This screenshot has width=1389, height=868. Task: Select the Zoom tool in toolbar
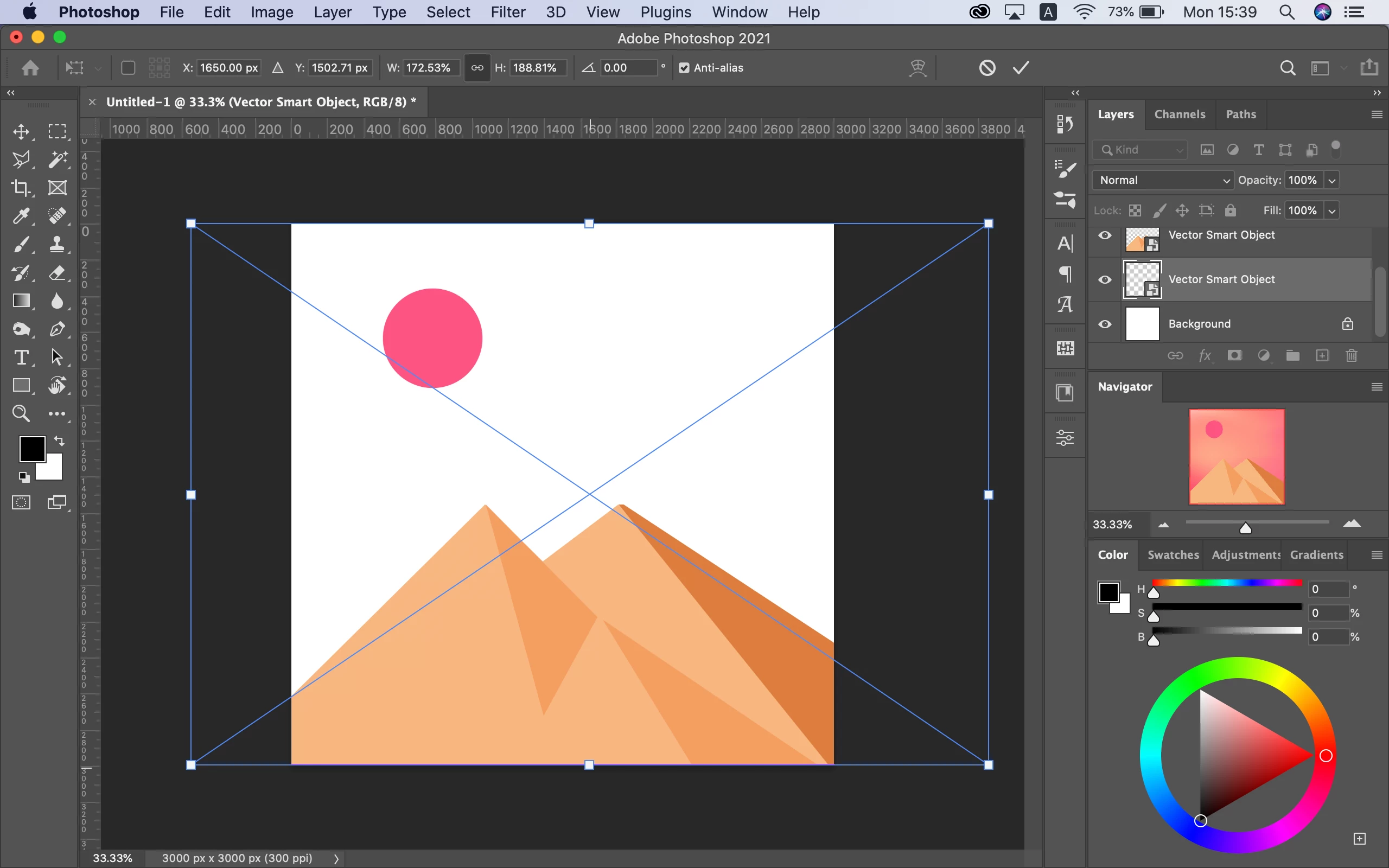pos(21,413)
